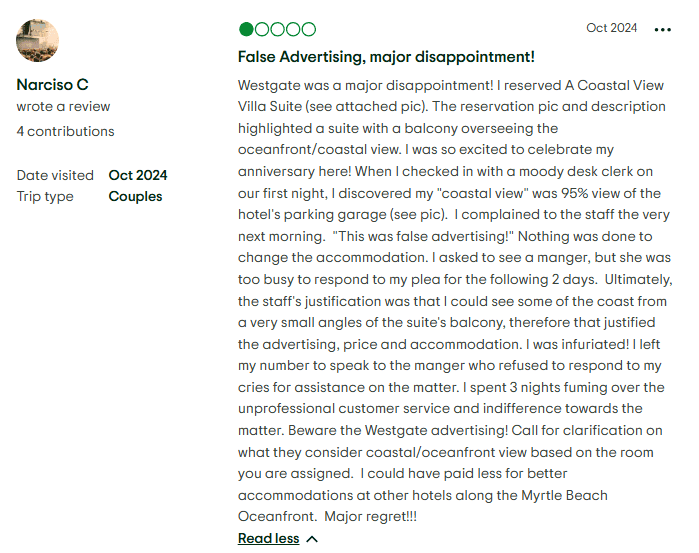
Task: Select the bold Oct 2024 visit date value
Action: tap(138, 175)
